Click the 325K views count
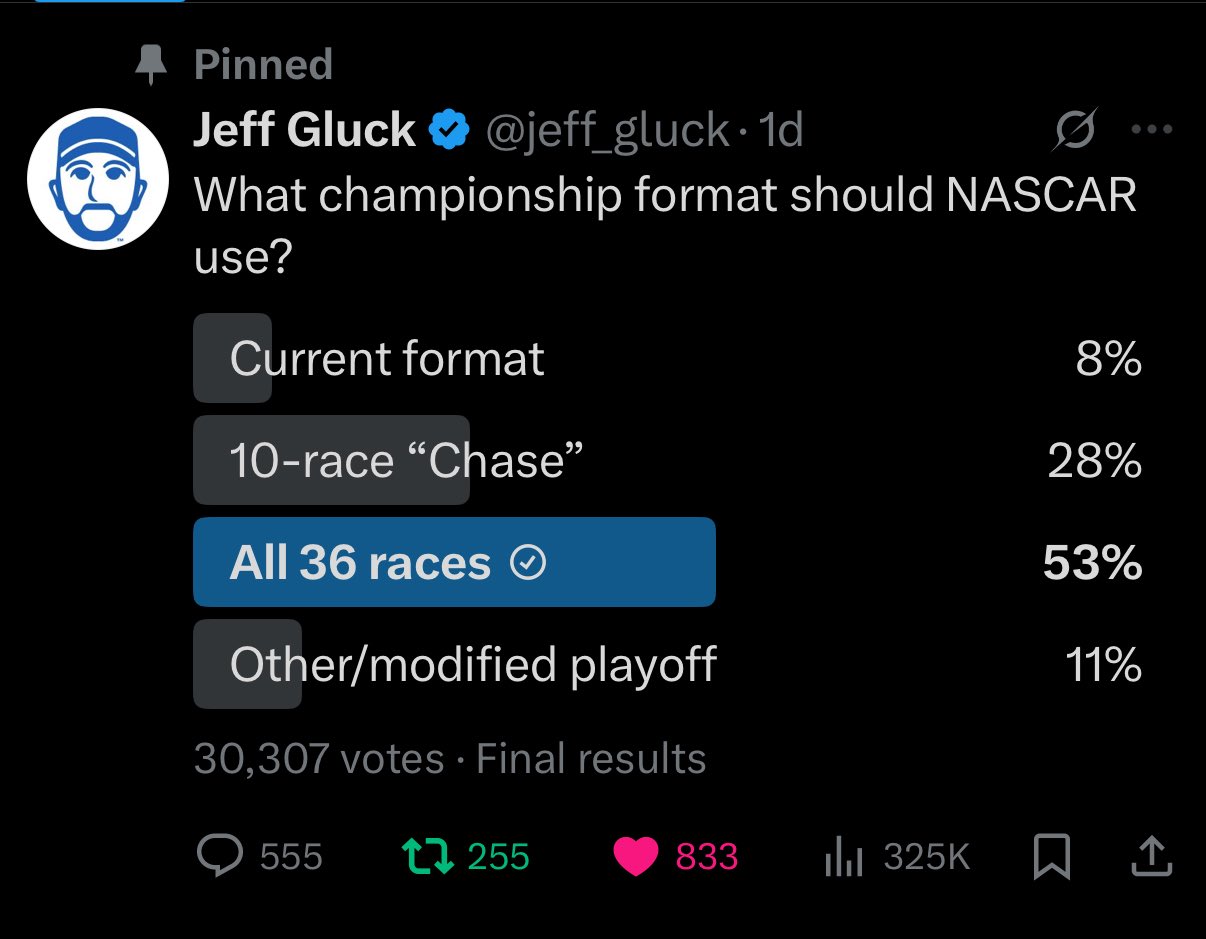The width and height of the screenshot is (1206, 939). 927,857
